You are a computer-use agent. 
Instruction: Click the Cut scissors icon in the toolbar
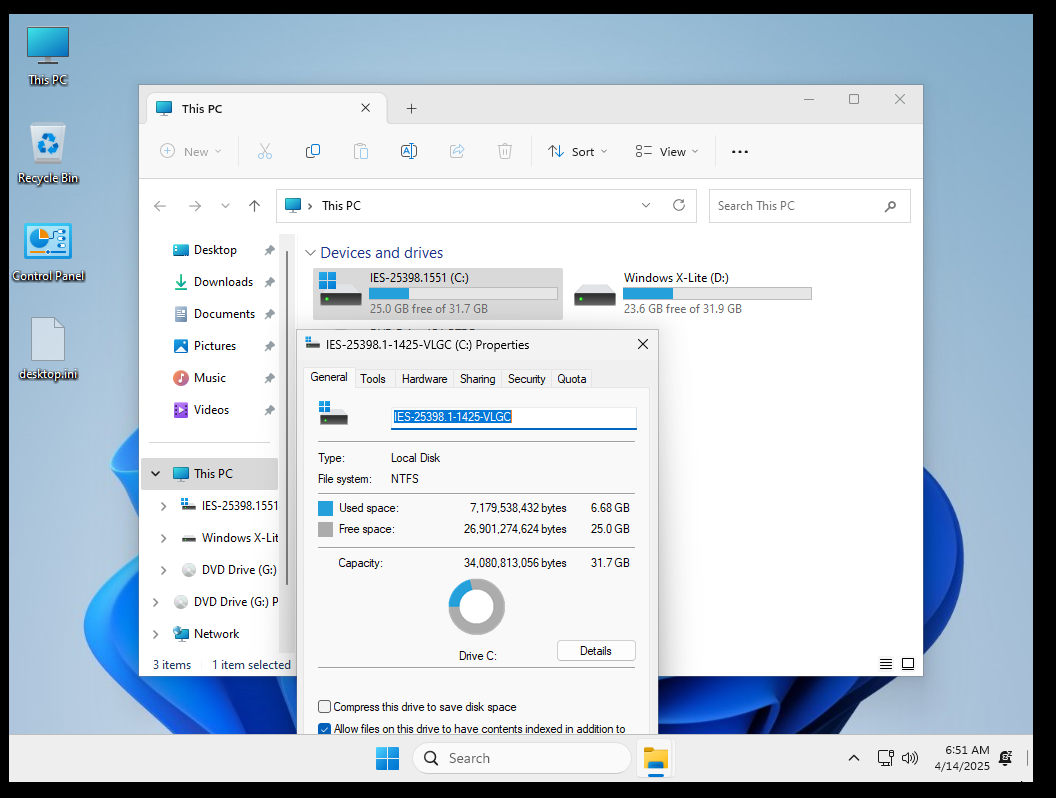click(265, 152)
